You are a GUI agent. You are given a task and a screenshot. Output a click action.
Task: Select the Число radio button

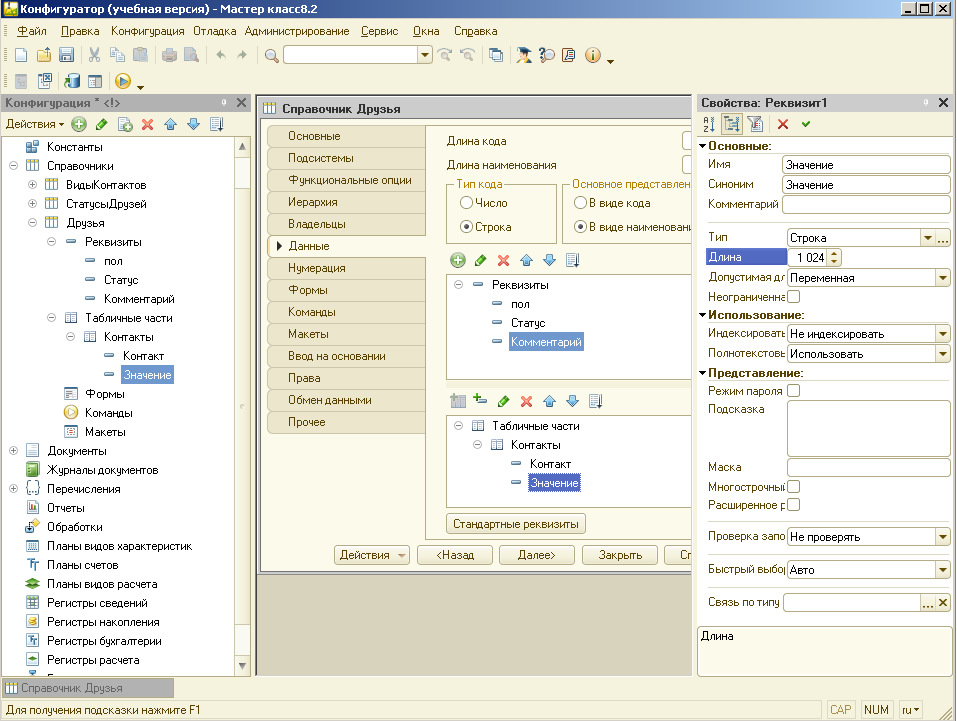coord(467,203)
